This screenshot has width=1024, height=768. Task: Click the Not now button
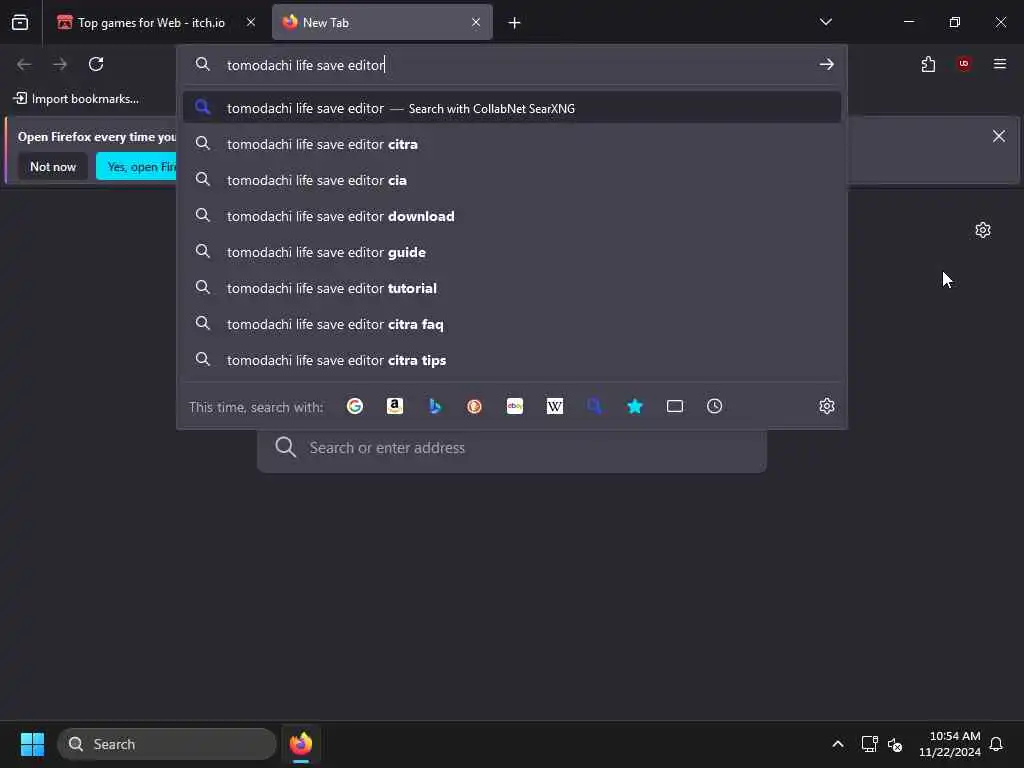53,167
